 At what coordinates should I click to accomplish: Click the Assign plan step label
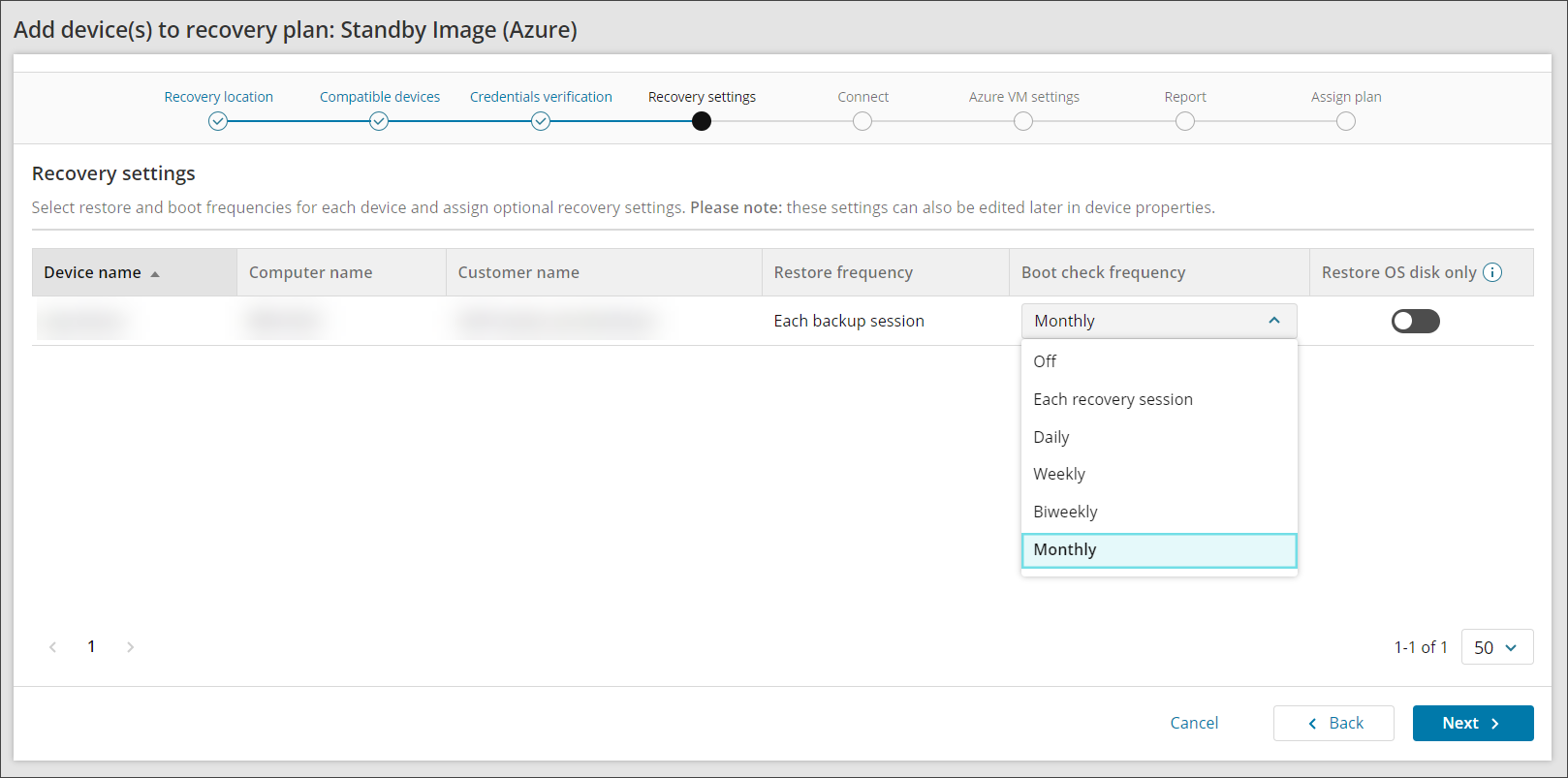pos(1346,97)
